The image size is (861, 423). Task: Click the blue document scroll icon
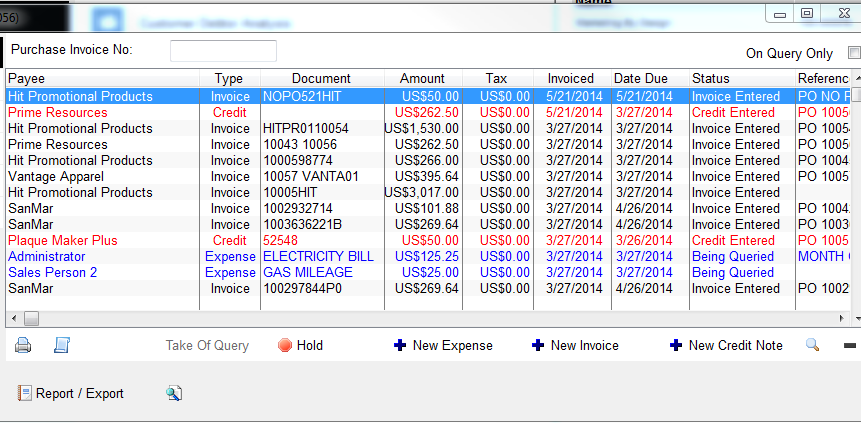click(x=61, y=345)
